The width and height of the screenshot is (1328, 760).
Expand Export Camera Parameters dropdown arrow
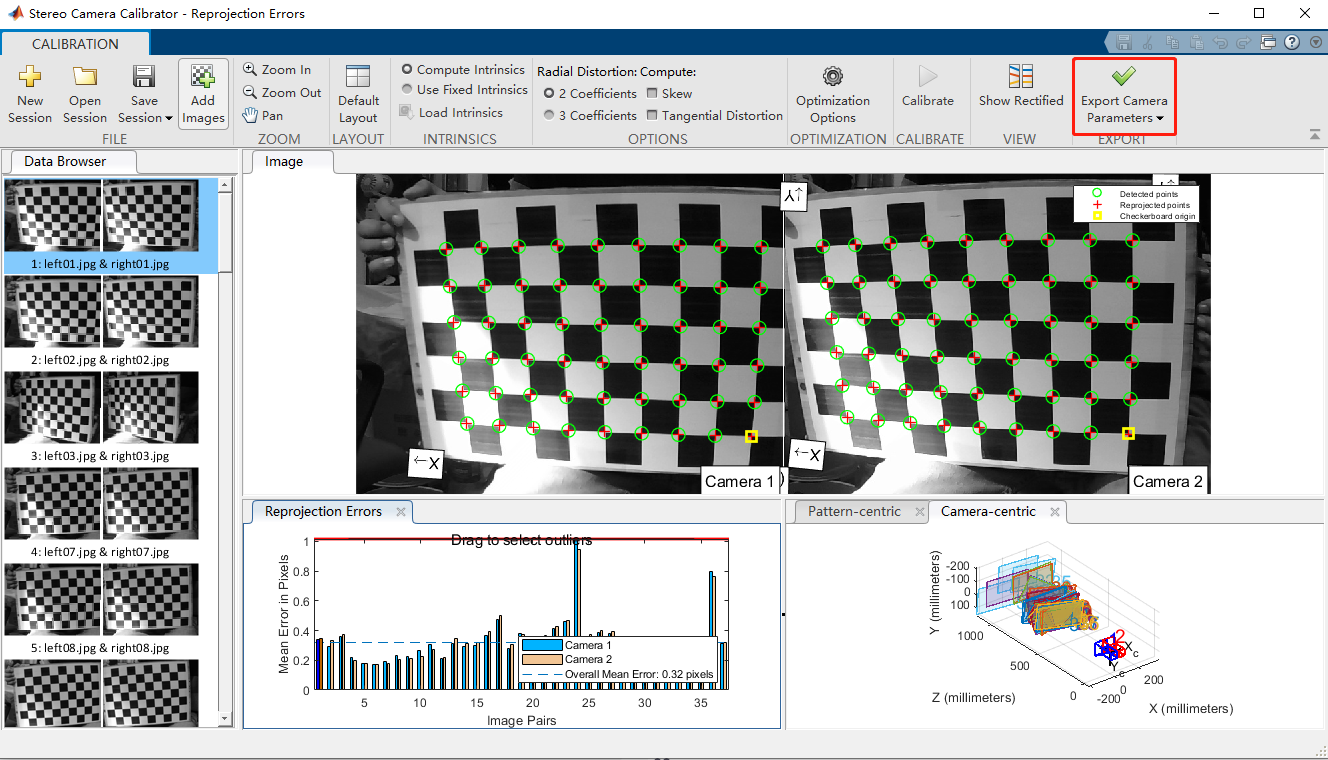click(1160, 118)
